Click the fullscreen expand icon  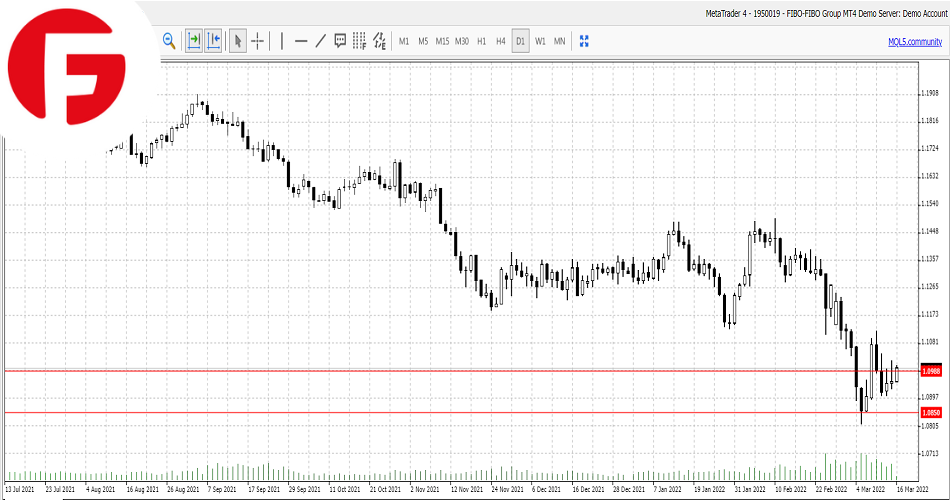tap(585, 41)
